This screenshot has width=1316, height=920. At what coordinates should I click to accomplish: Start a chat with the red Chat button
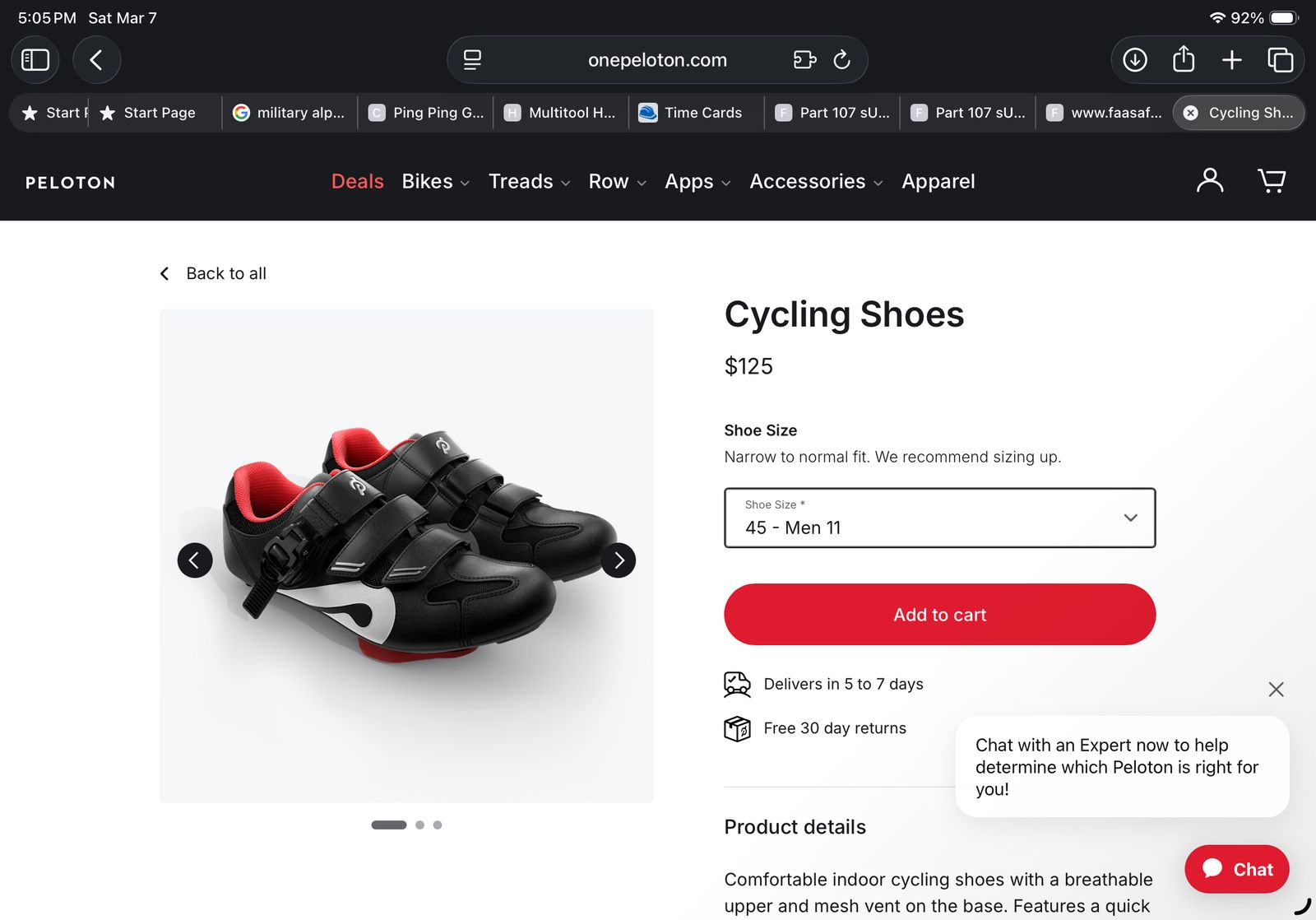coord(1236,869)
